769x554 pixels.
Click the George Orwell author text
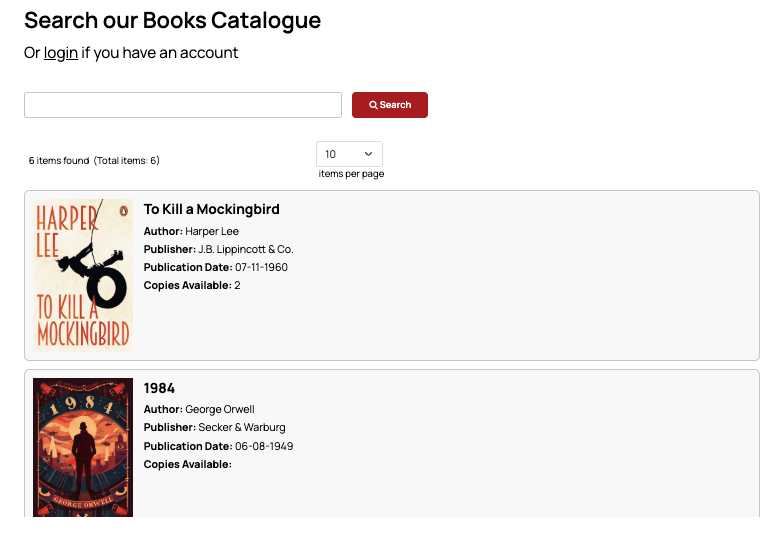tap(220, 409)
